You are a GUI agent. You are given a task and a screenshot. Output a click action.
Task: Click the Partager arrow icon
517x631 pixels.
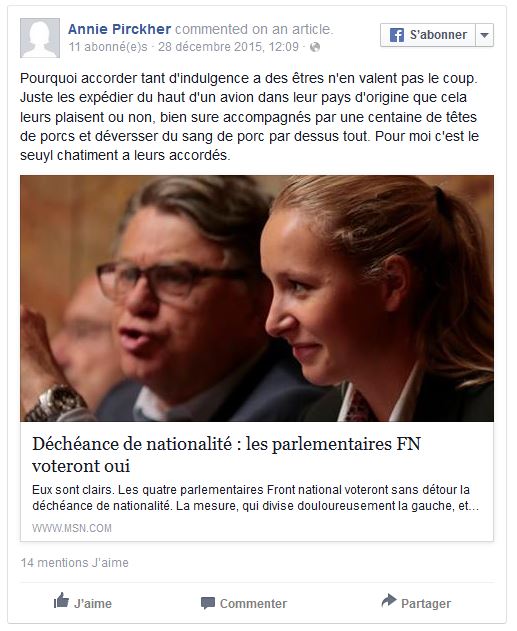[x=389, y=600]
